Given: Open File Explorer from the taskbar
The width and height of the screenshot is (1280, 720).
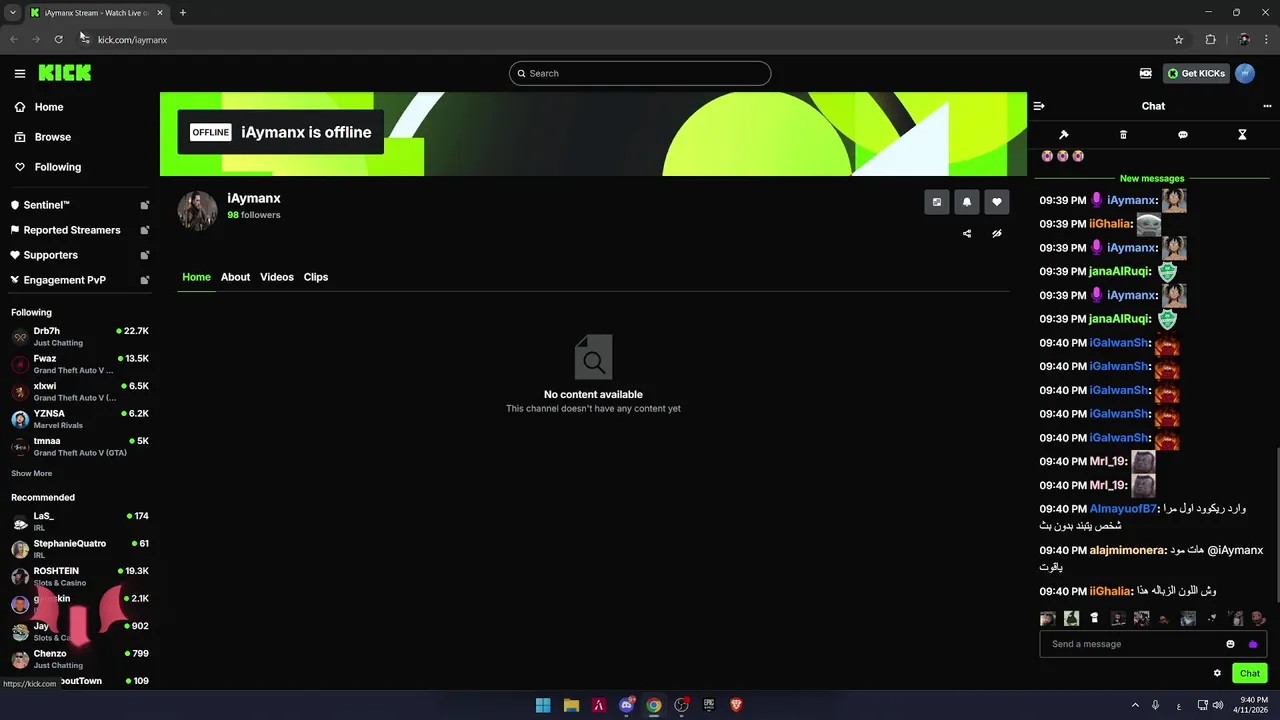Looking at the screenshot, I should [571, 705].
